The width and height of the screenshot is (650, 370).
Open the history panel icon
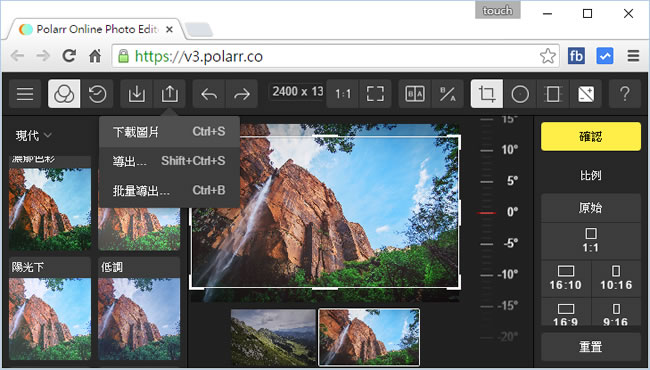click(x=97, y=94)
